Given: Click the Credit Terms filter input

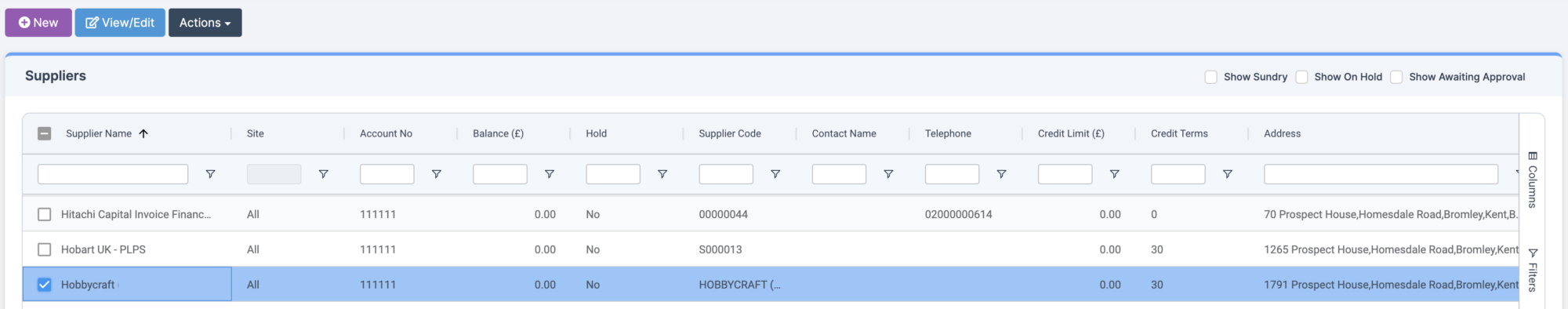Looking at the screenshot, I should coord(1178,174).
